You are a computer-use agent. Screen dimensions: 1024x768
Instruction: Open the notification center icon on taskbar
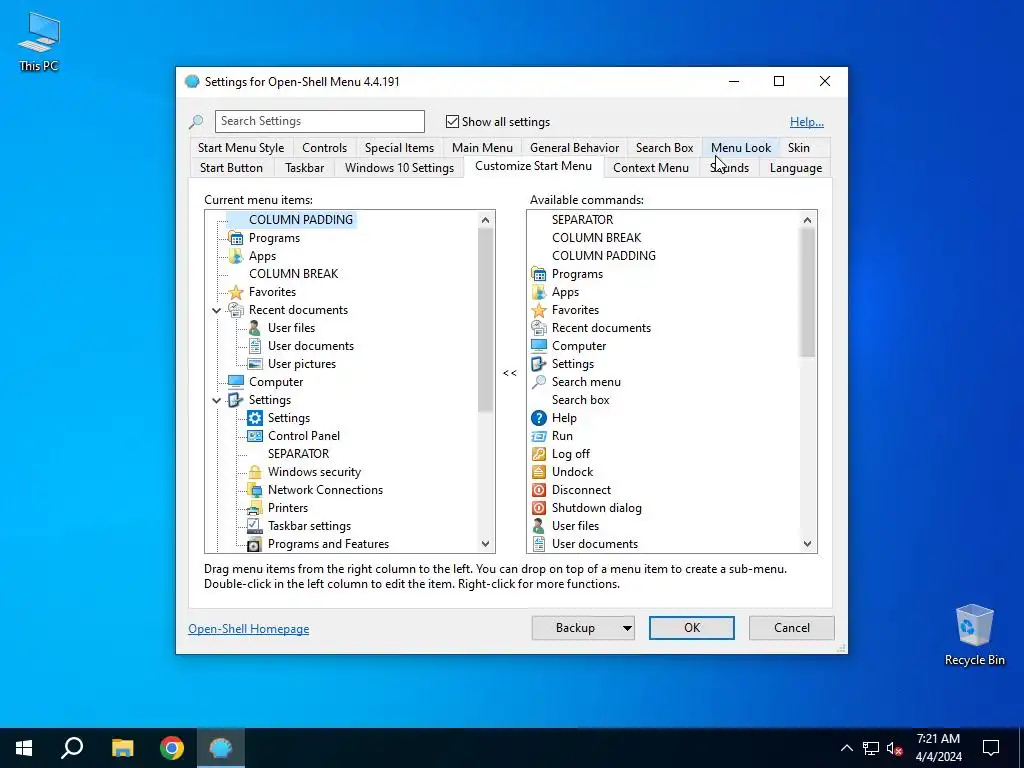(x=991, y=748)
